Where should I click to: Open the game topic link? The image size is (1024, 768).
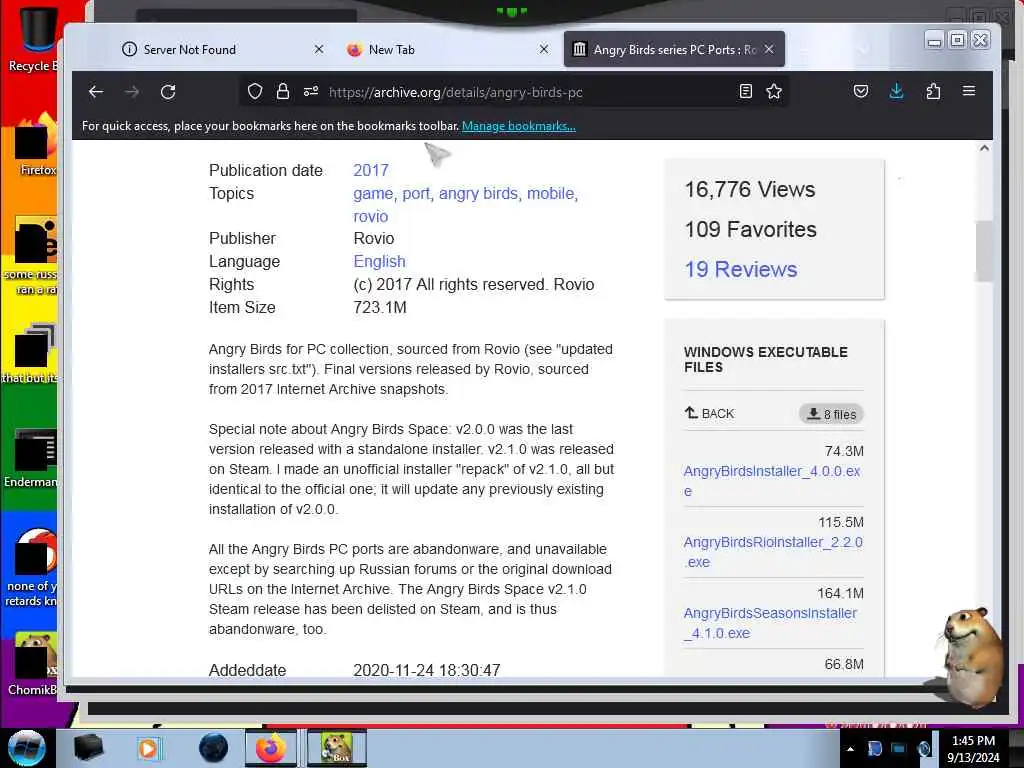(x=373, y=193)
